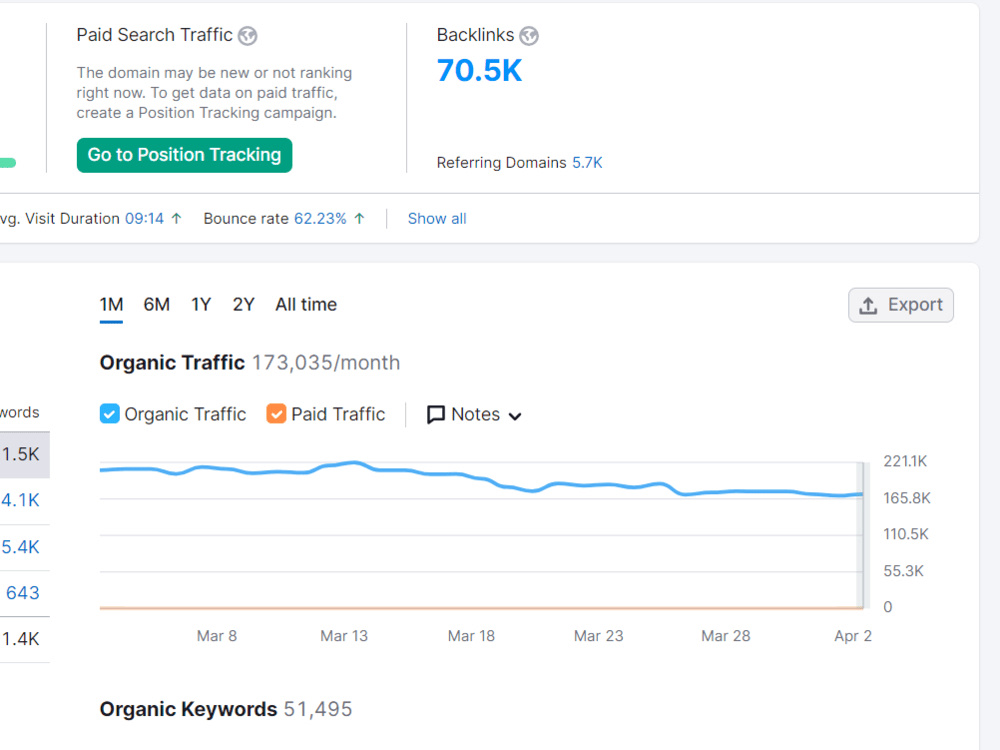Click the 165.8K y-axis label
Image resolution: width=1000 pixels, height=750 pixels.
click(907, 498)
